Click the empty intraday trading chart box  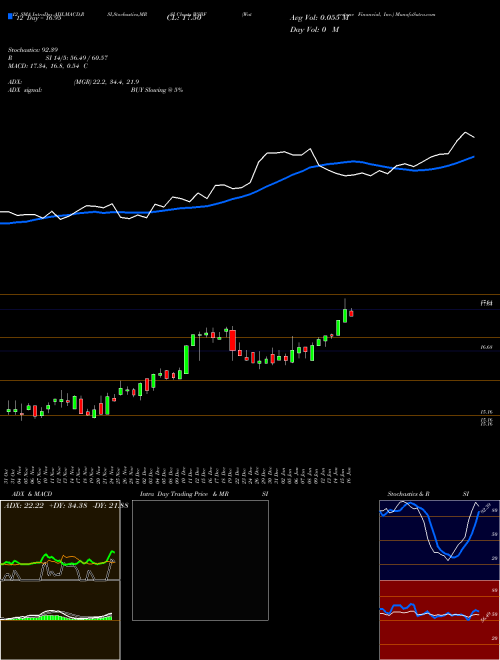(x=200, y=560)
